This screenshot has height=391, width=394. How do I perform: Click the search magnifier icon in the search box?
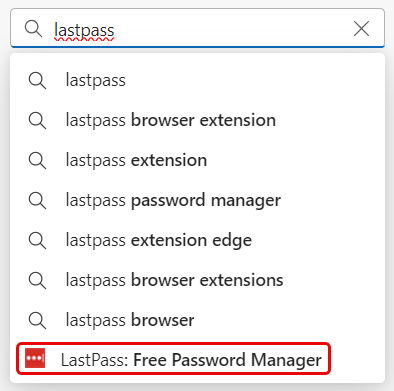coord(33,29)
